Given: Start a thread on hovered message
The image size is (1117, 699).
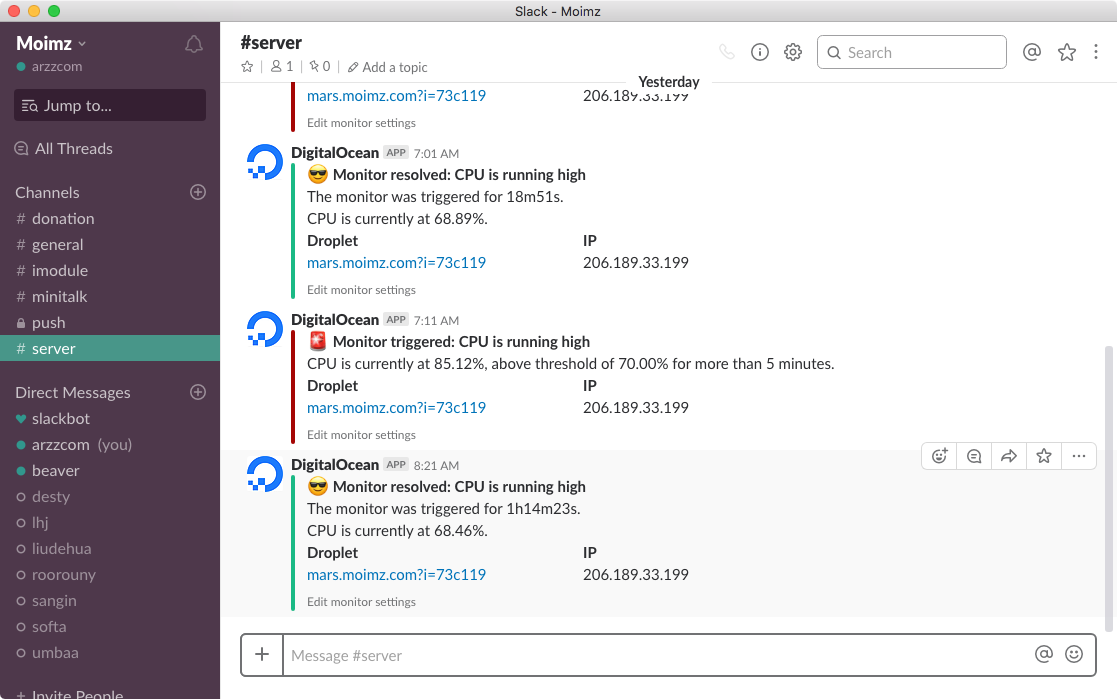Looking at the screenshot, I should tap(974, 456).
